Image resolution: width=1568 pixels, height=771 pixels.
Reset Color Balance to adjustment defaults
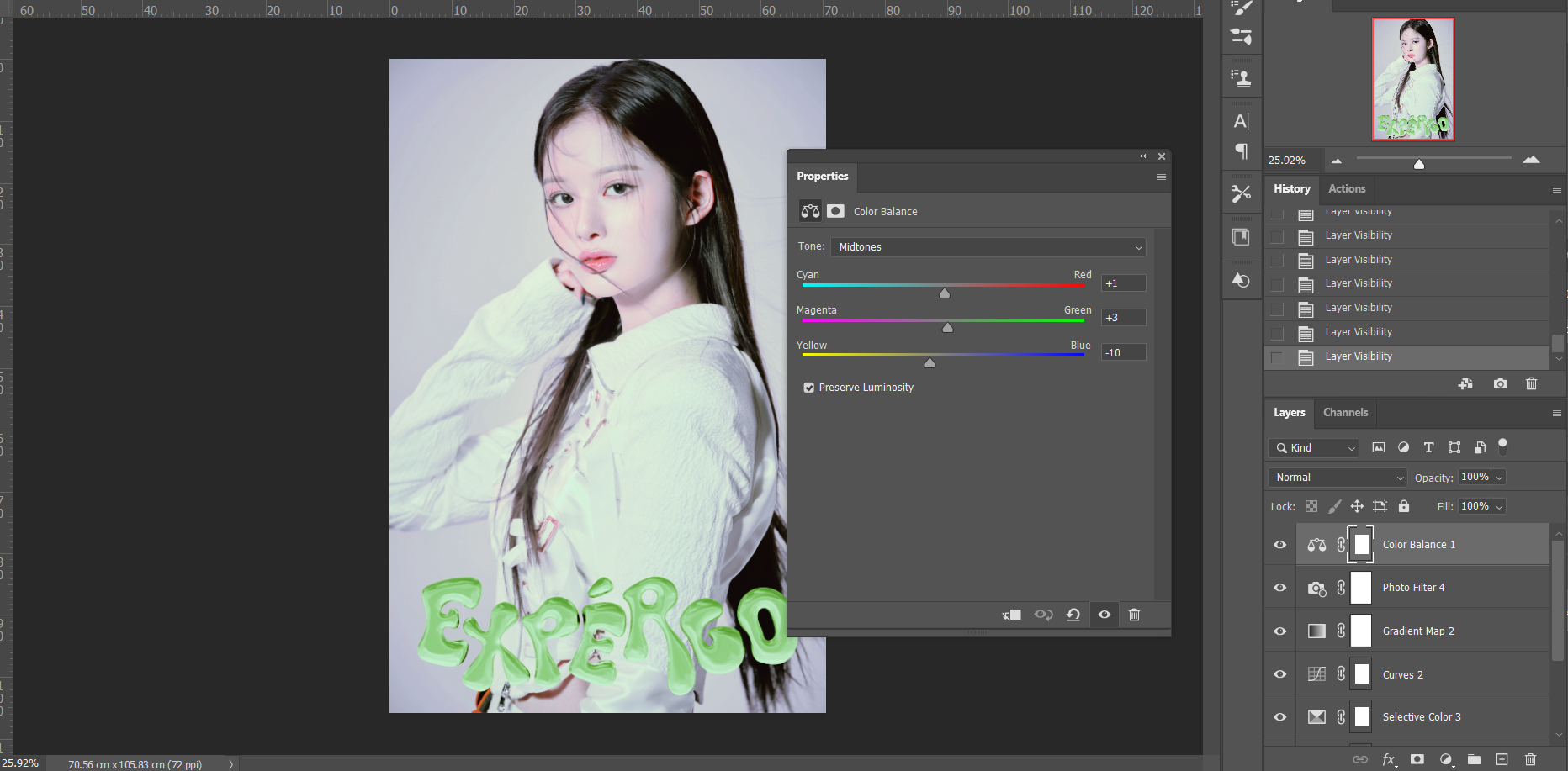pos(1073,615)
